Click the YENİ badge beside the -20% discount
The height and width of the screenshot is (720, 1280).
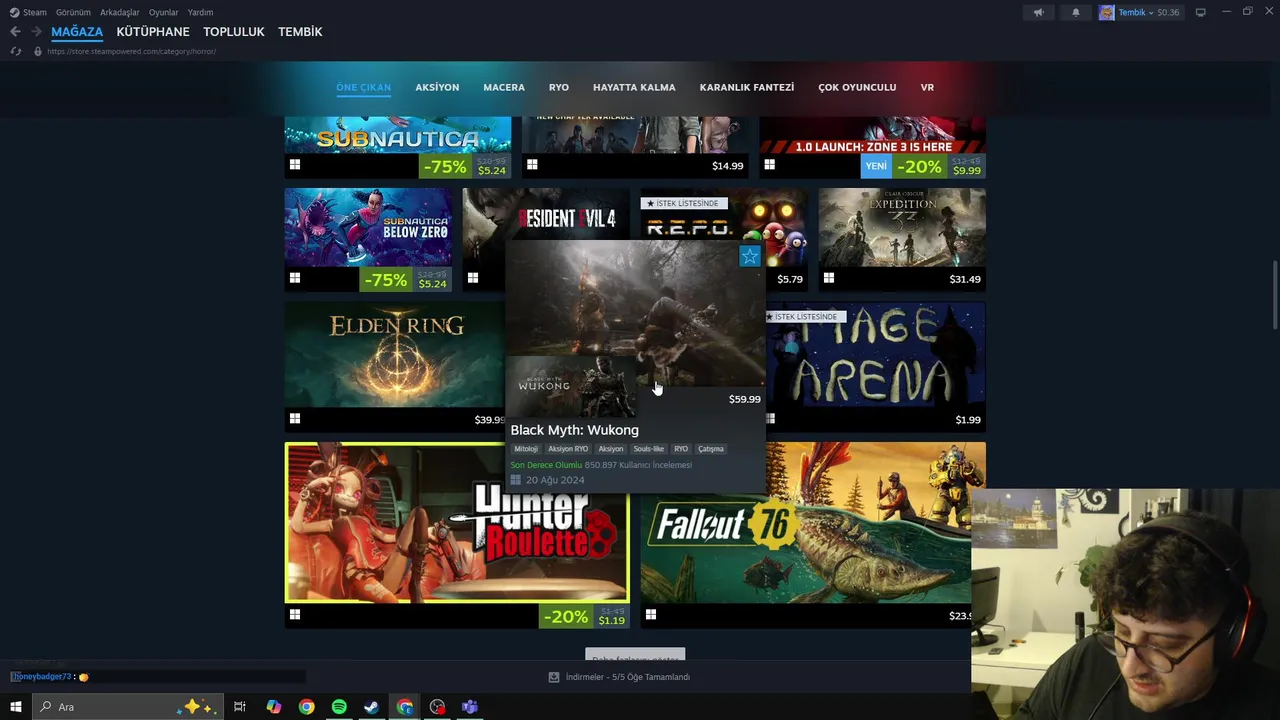tap(876, 166)
